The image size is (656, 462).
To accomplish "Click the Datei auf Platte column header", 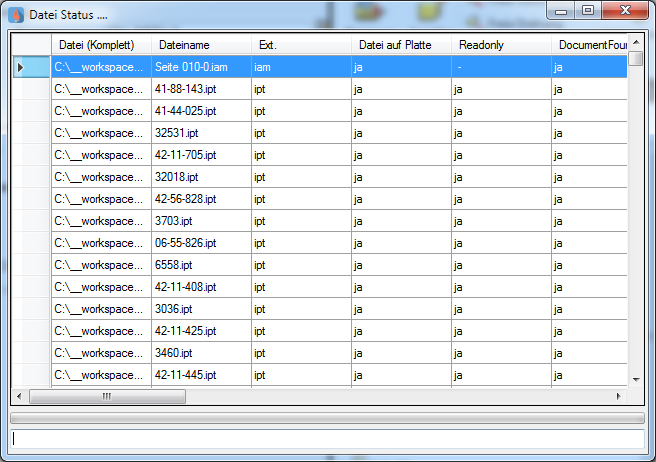I will tap(400, 45).
